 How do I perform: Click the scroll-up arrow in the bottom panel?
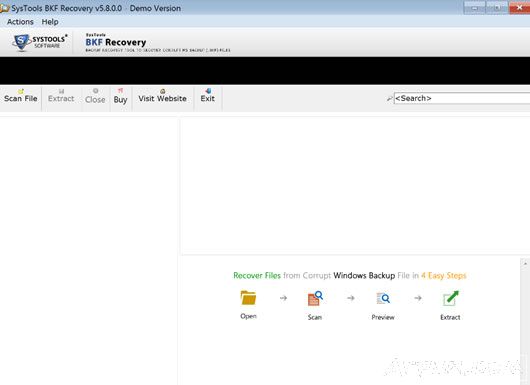pos(525,263)
